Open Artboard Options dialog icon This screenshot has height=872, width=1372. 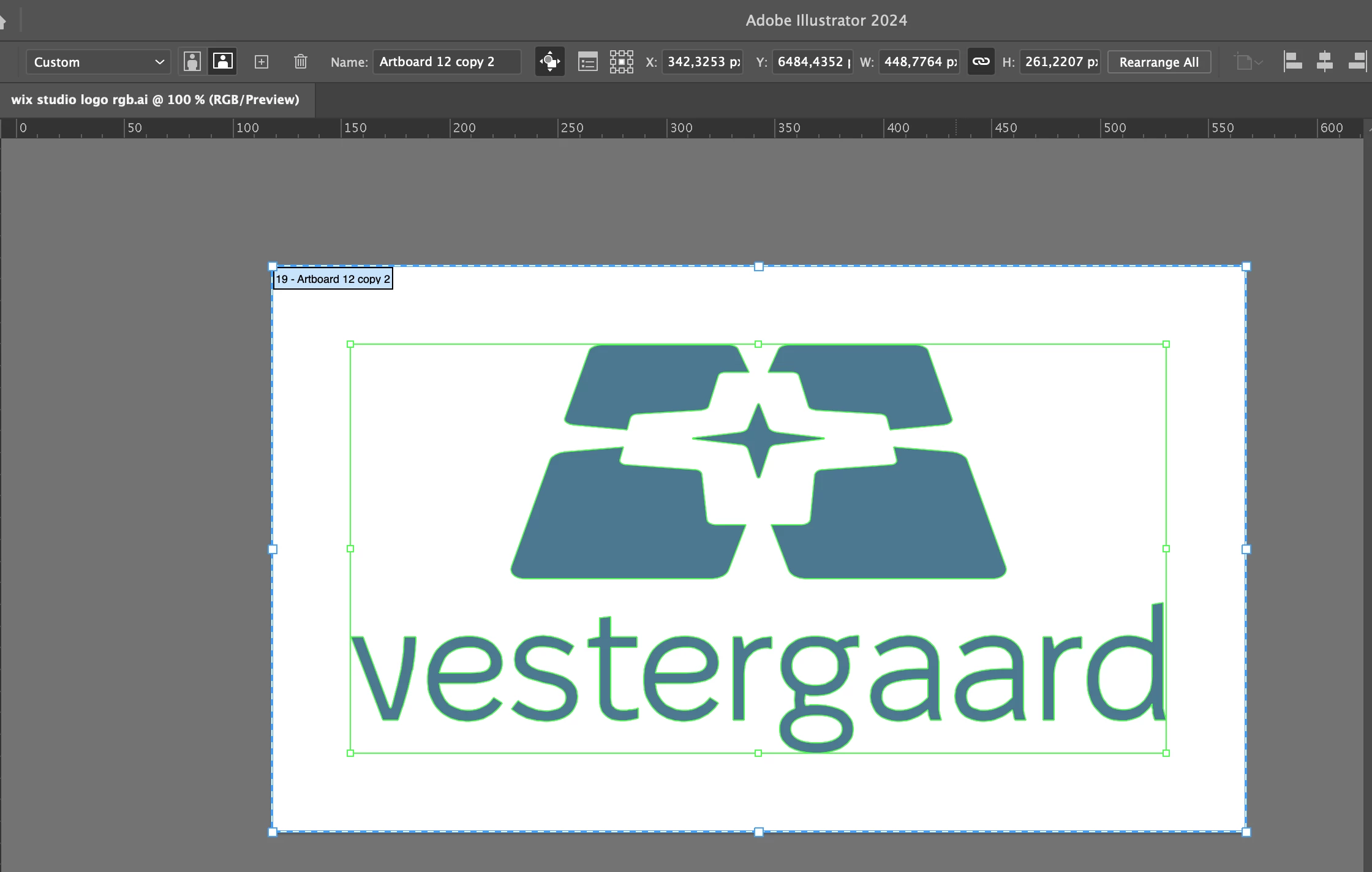(x=587, y=62)
